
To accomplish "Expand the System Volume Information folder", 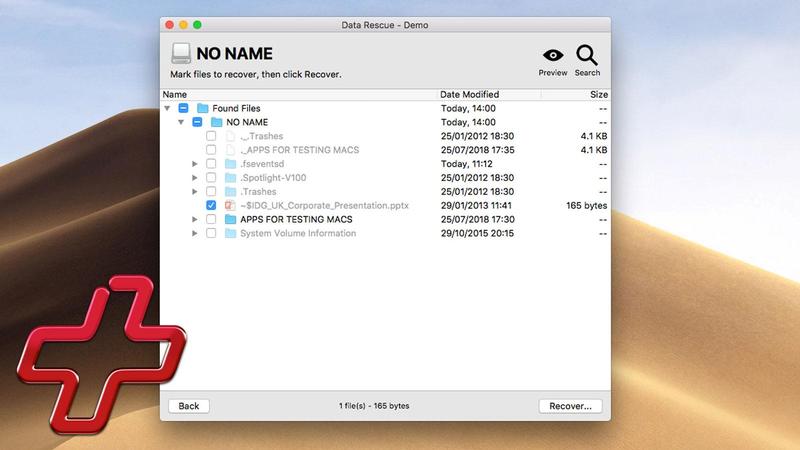I will click(x=194, y=233).
